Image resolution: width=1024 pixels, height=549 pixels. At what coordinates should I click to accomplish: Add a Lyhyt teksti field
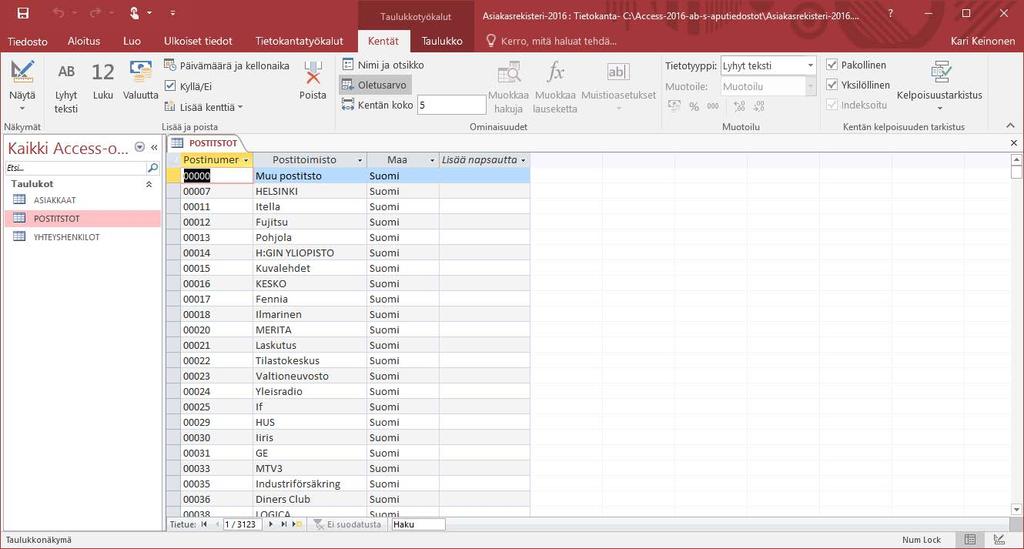click(x=66, y=87)
